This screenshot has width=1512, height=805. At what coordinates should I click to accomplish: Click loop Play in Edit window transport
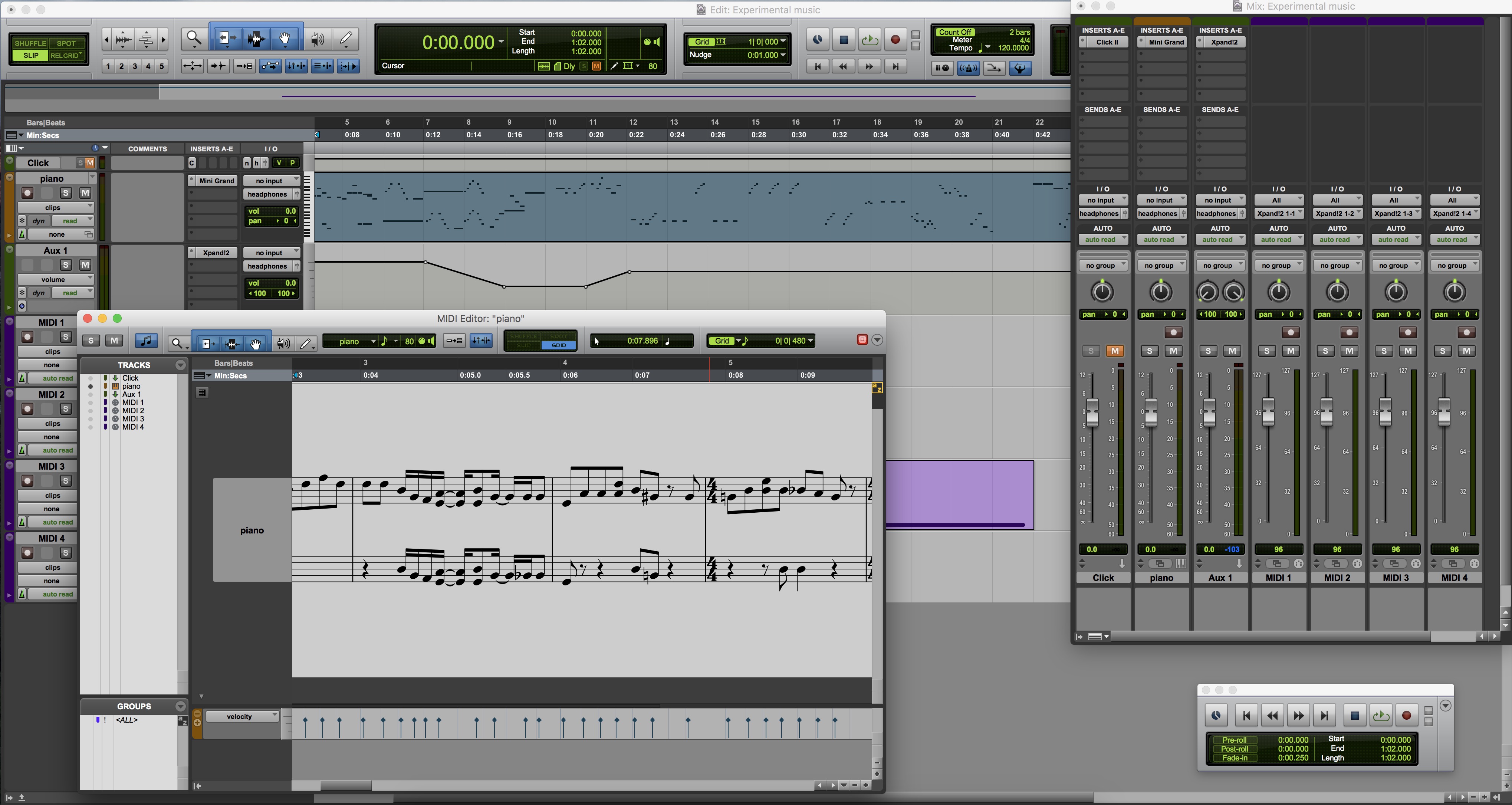click(869, 40)
